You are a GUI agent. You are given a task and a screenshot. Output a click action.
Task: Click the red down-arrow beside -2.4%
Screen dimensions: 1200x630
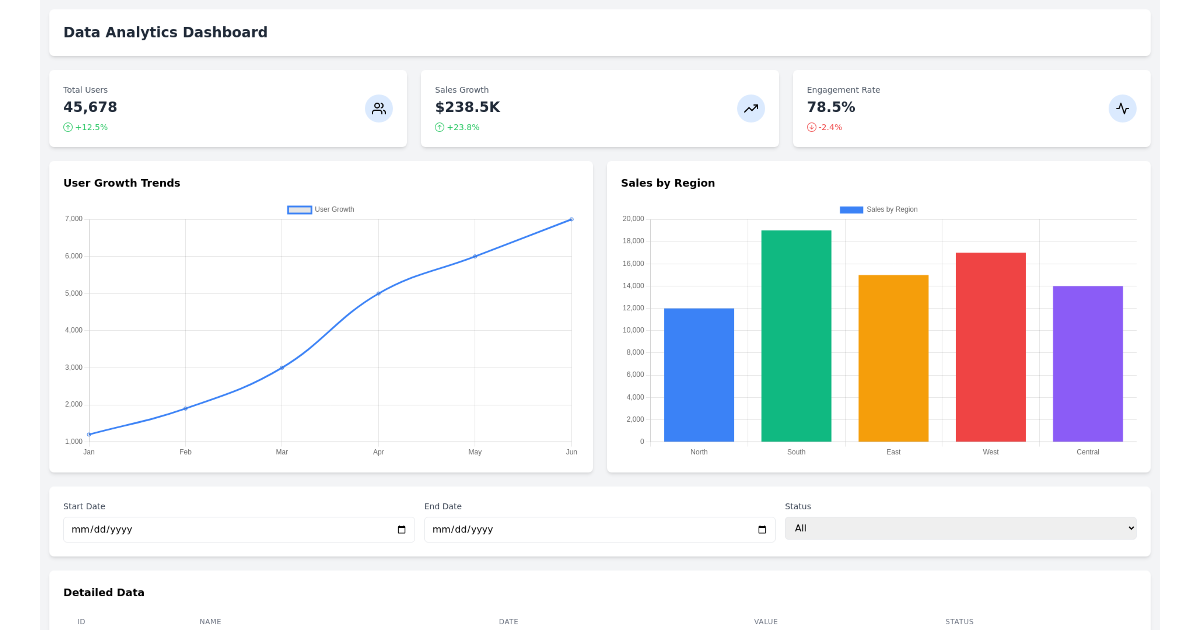coord(811,127)
